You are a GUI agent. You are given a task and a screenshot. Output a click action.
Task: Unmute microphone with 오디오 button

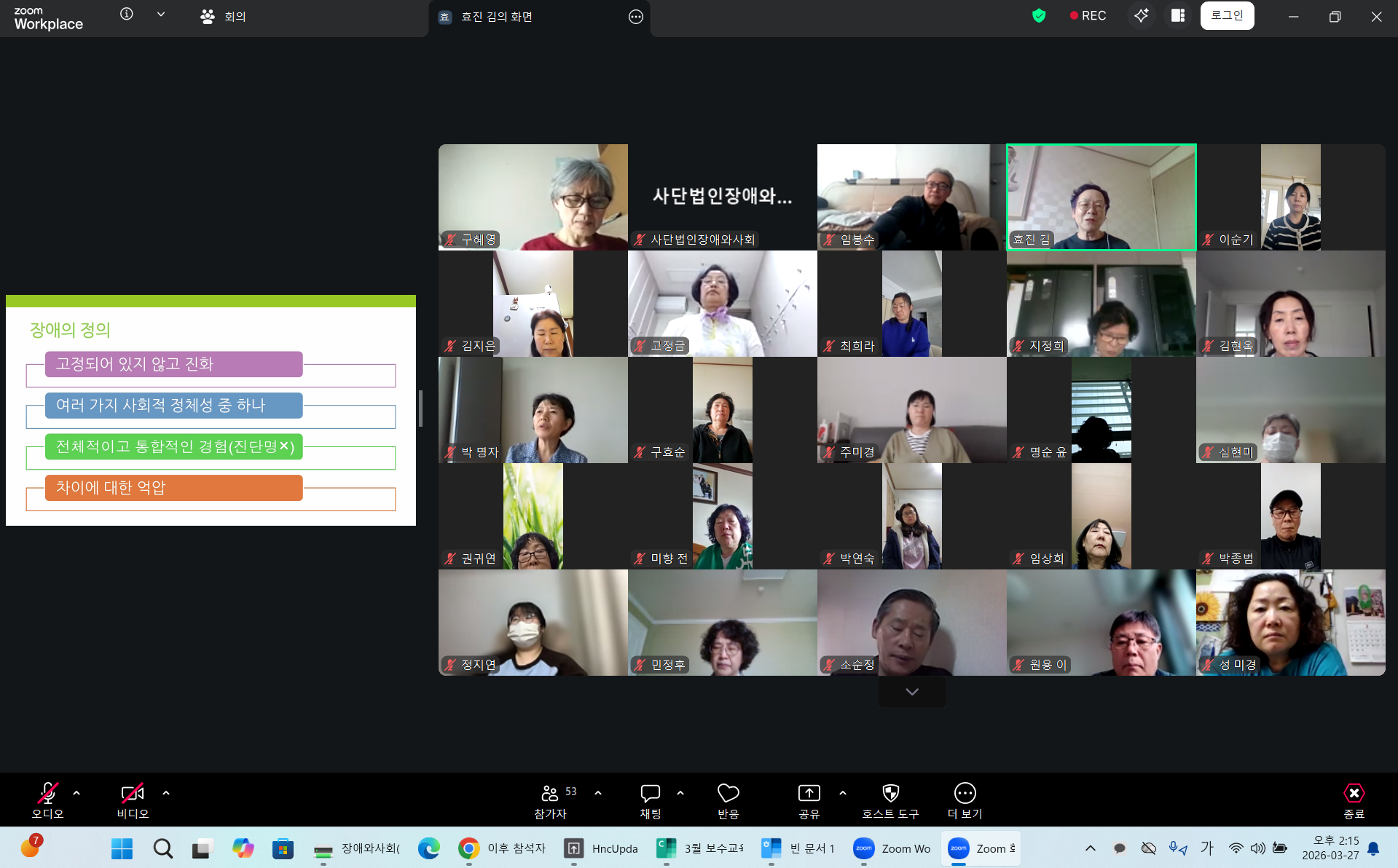click(48, 800)
